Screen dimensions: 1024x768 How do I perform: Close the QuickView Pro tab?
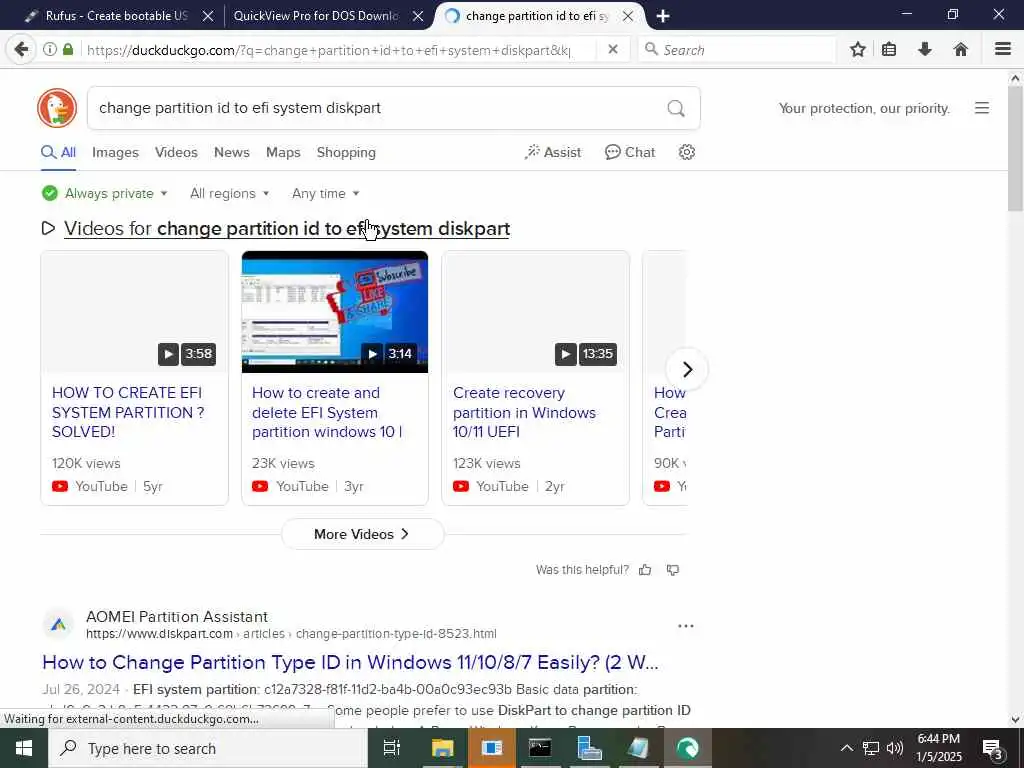[x=418, y=16]
